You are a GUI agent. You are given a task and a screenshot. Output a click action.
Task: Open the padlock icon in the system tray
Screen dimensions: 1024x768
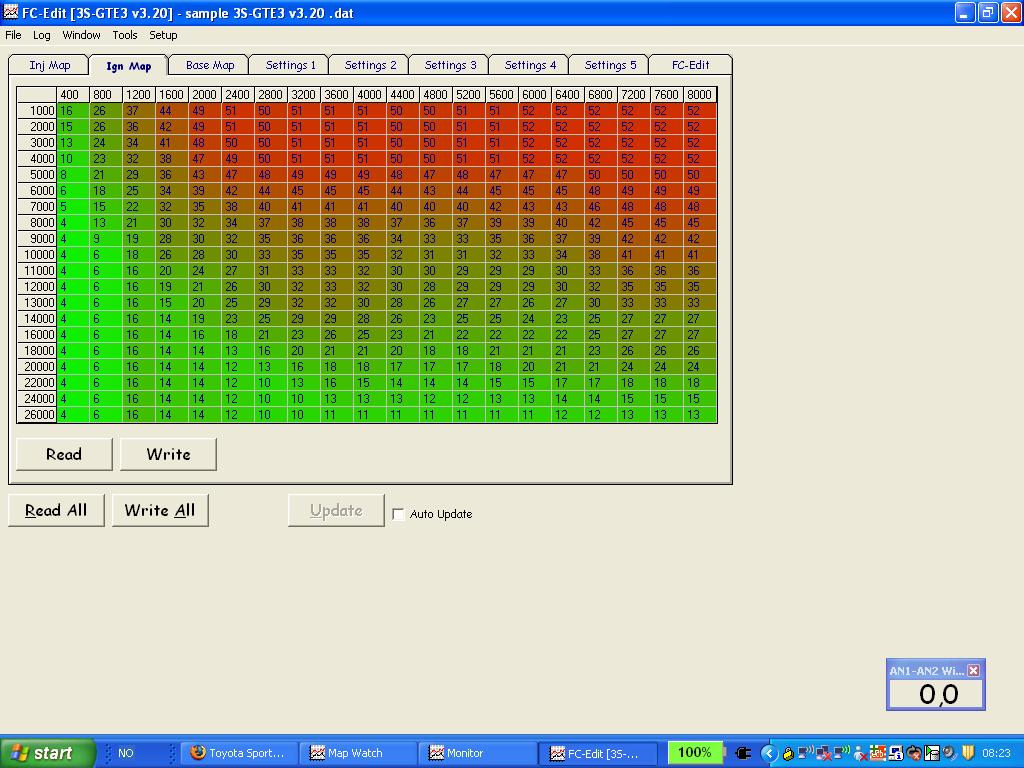788,753
